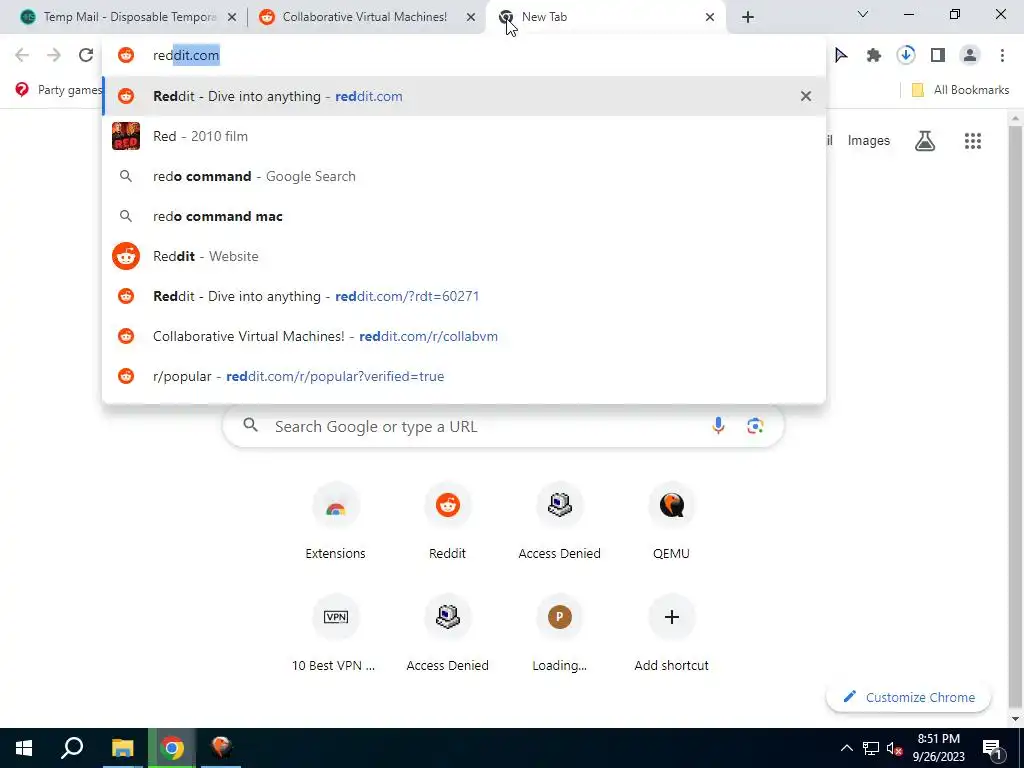Image resolution: width=1024 pixels, height=768 pixels.
Task: Open the QEMU shortcut tile
Action: click(x=671, y=522)
